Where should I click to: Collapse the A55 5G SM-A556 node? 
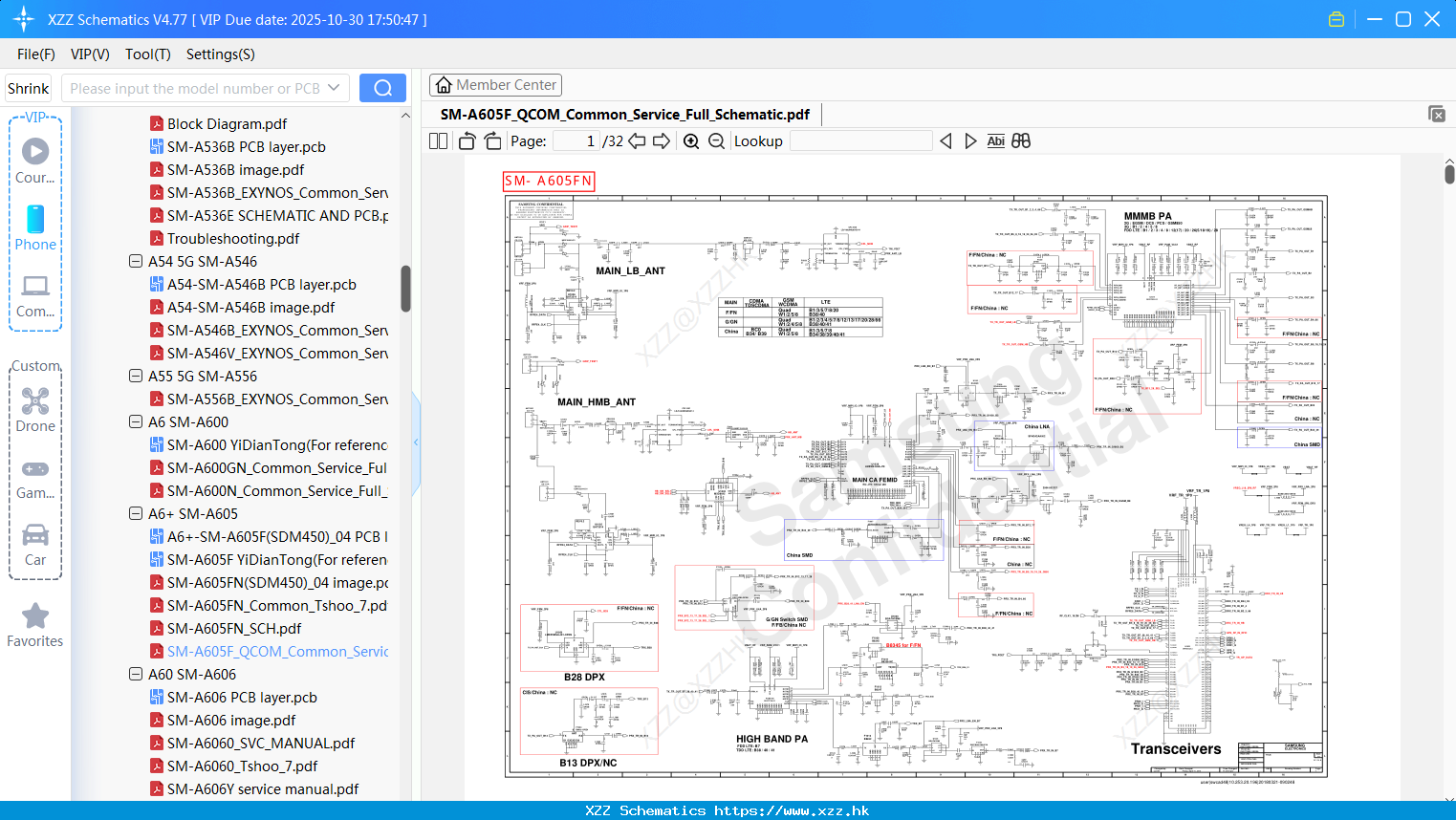pos(136,376)
